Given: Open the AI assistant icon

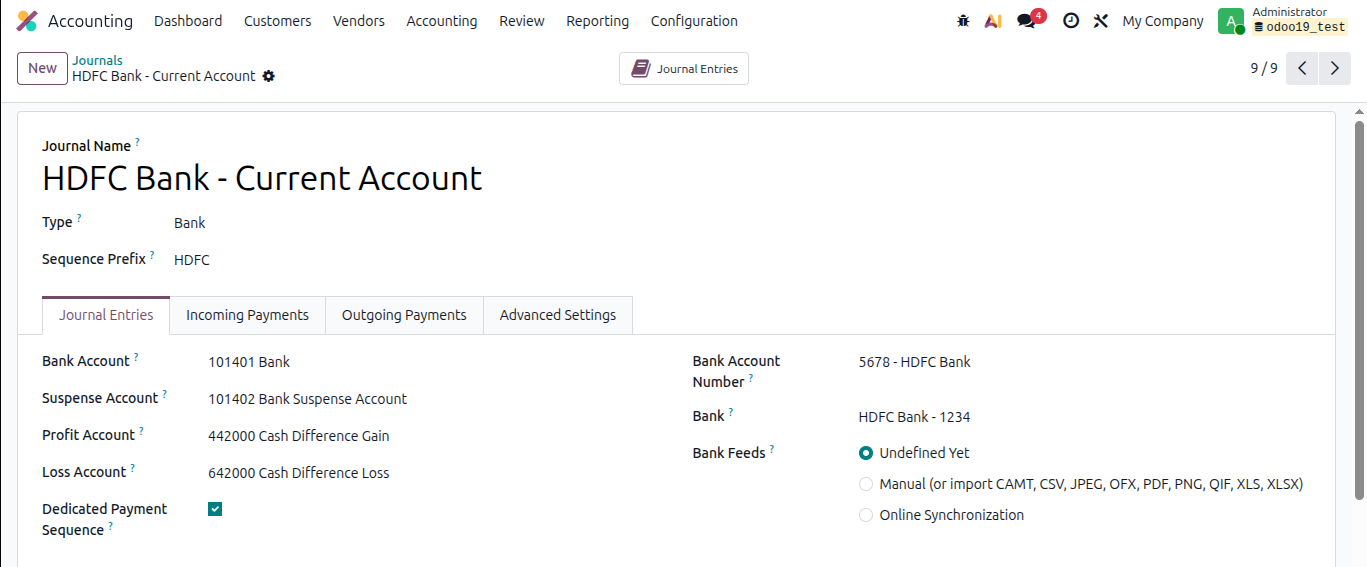Looking at the screenshot, I should pos(993,21).
